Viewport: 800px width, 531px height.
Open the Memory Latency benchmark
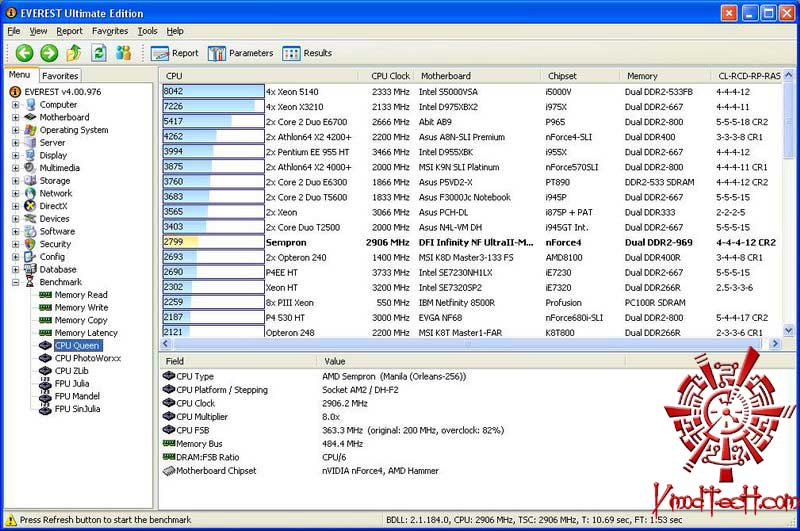pos(86,333)
